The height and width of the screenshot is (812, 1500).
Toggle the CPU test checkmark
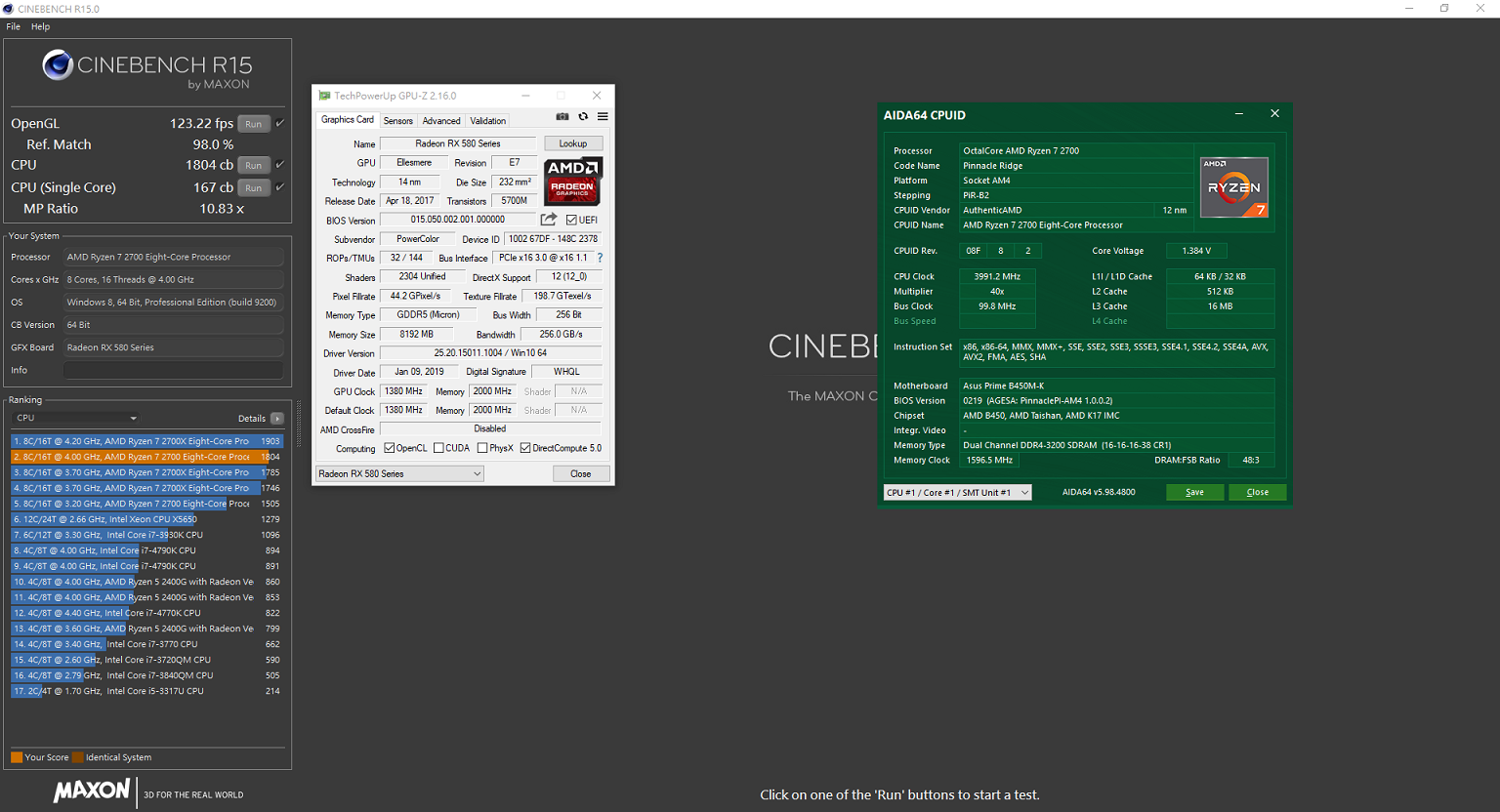(280, 164)
